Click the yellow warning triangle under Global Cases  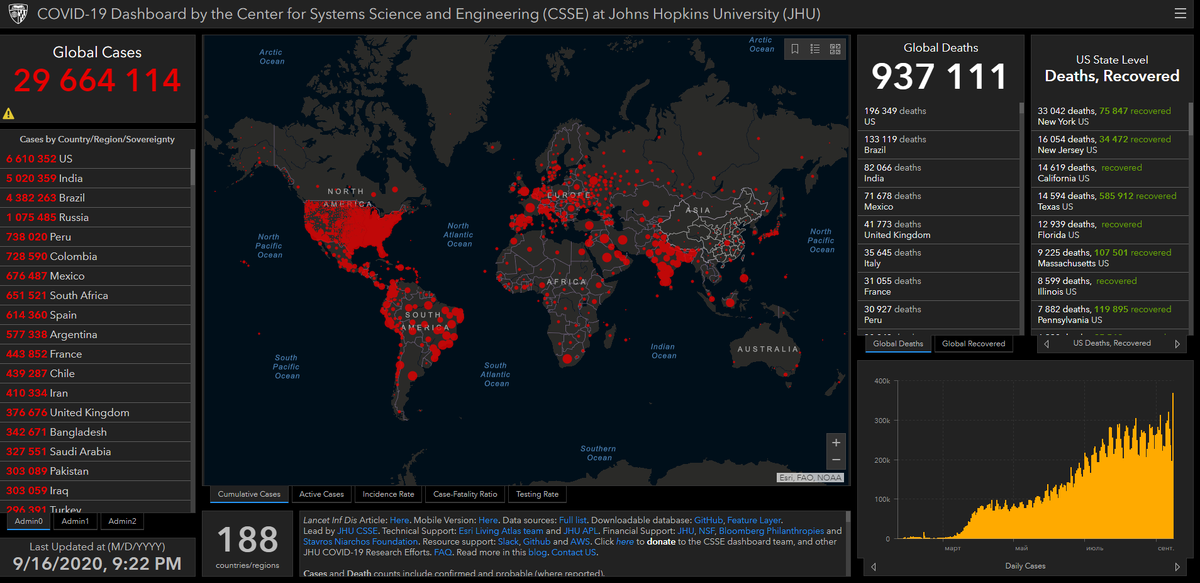tap(9, 114)
